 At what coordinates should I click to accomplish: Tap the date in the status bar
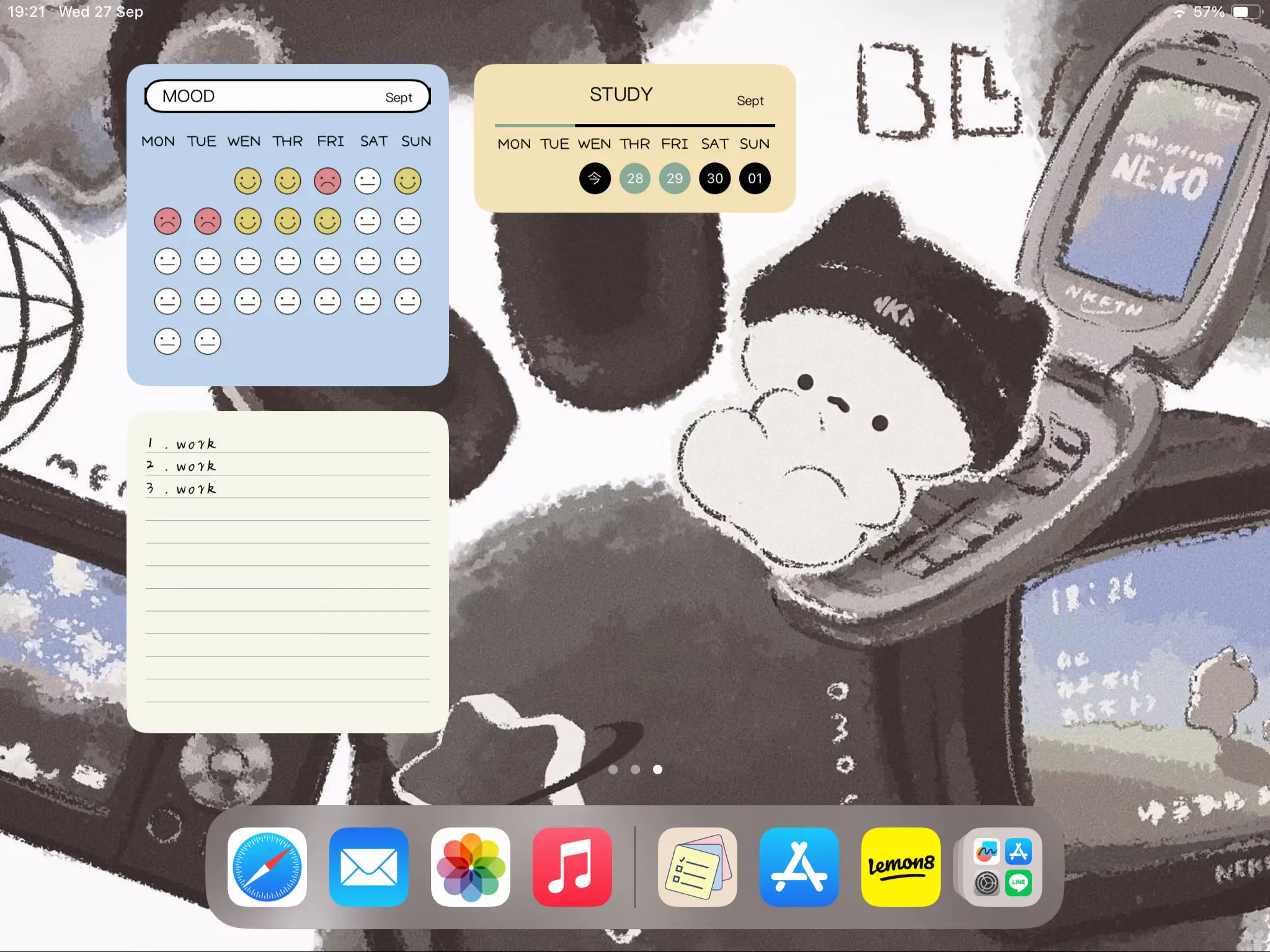(x=101, y=11)
